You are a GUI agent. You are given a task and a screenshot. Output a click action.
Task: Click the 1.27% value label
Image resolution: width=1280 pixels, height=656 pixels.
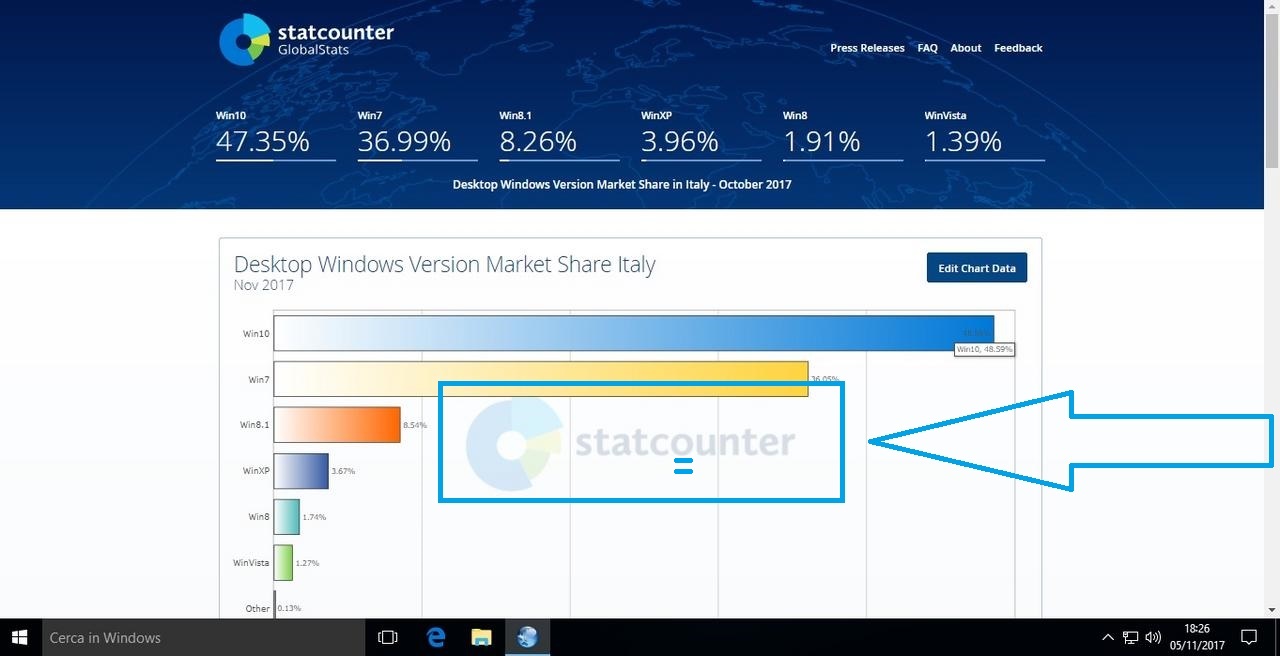click(x=308, y=563)
